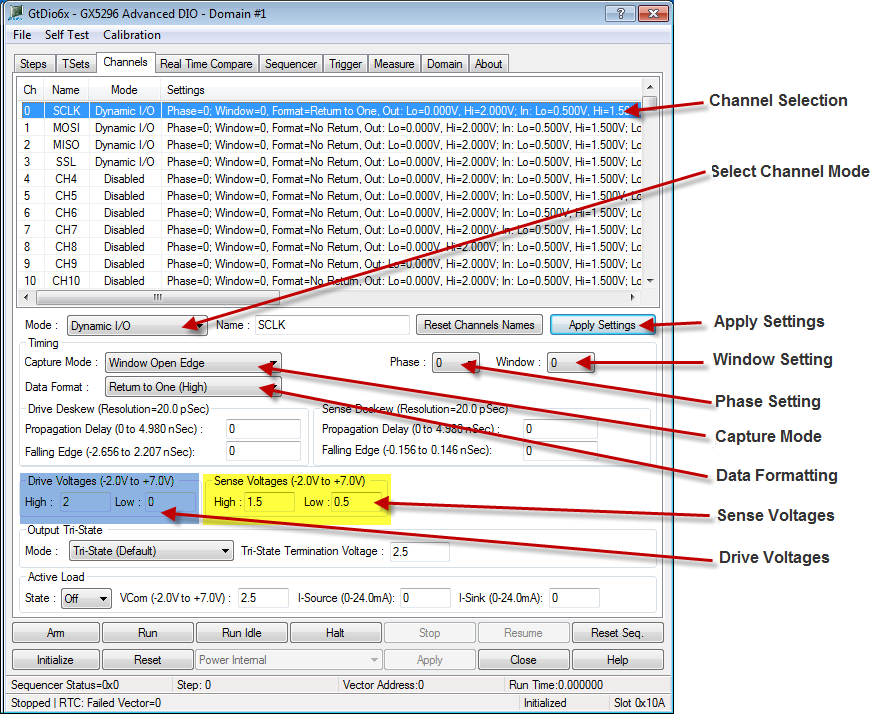The height and width of the screenshot is (714, 880).
Task: Switch to the Sequencer tab
Action: coord(291,64)
